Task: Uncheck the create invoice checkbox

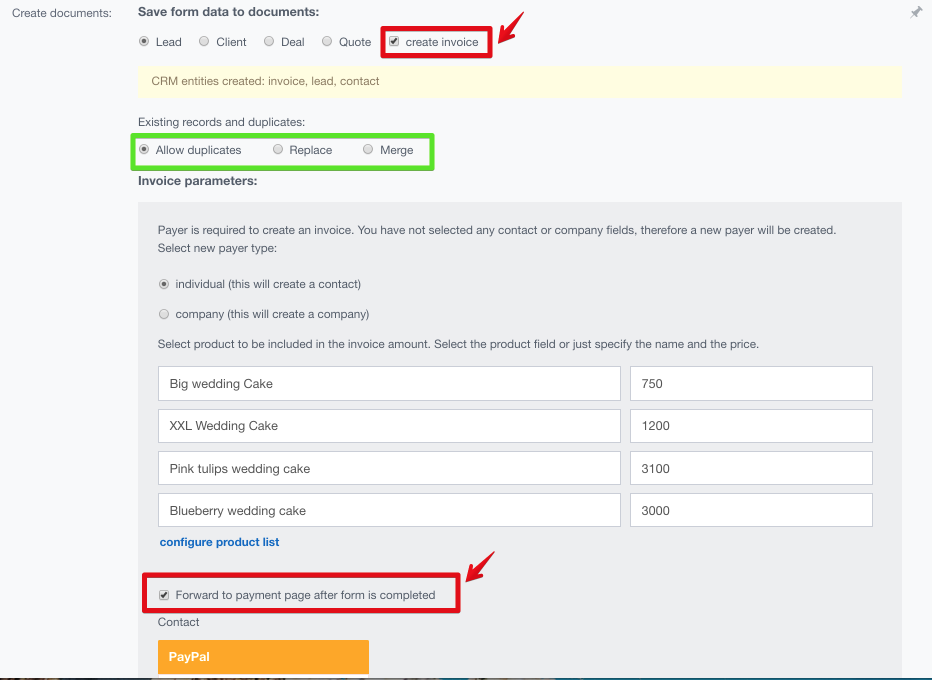Action: pos(394,42)
